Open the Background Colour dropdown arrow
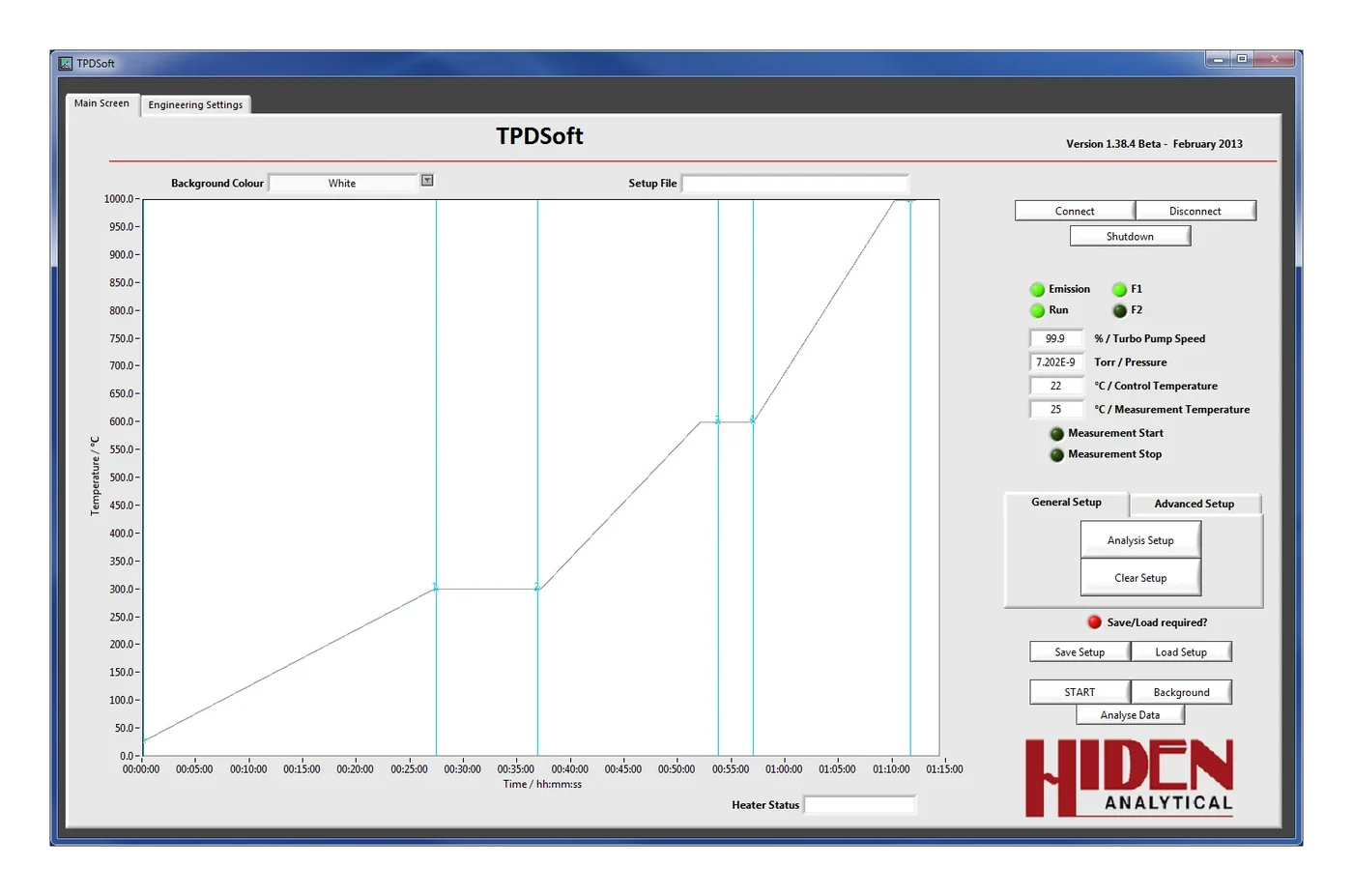The width and height of the screenshot is (1353, 896). [x=427, y=181]
